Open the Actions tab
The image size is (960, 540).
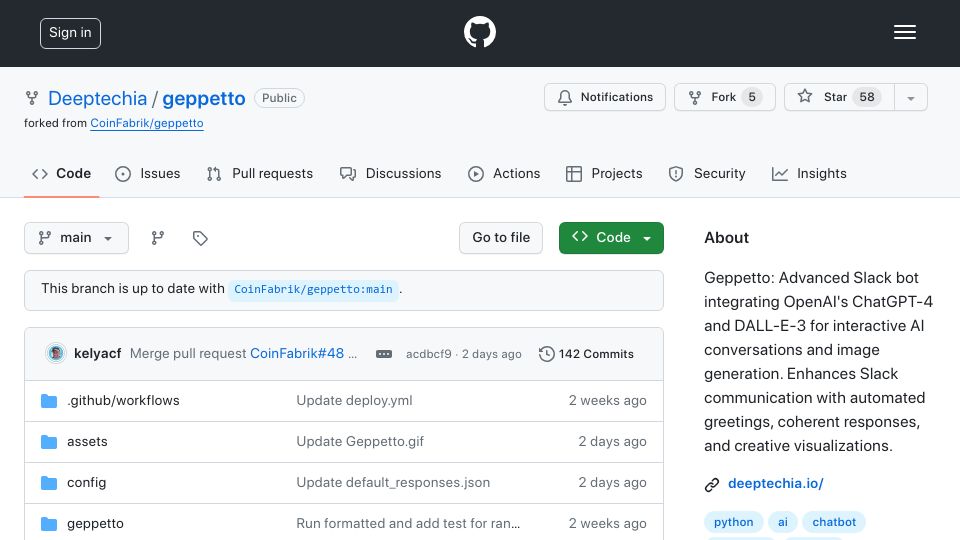[504, 174]
